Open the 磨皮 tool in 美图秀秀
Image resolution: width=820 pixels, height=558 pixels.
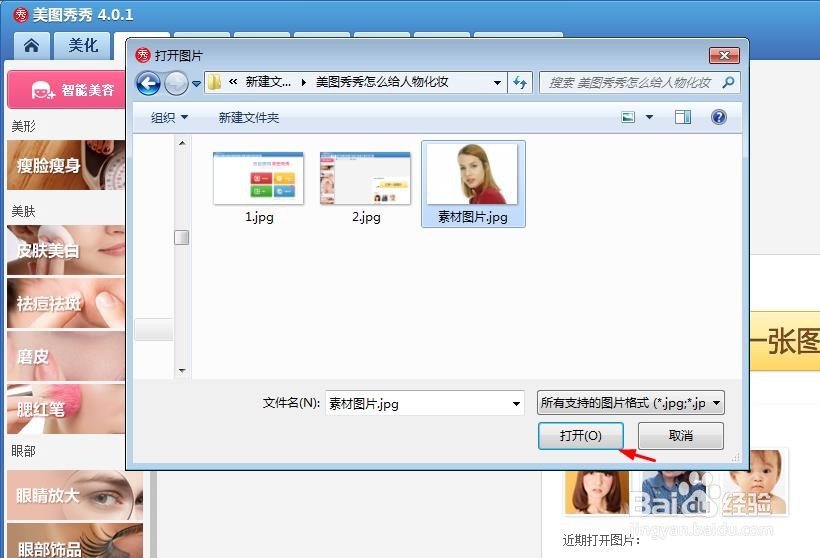pyautogui.click(x=66, y=356)
